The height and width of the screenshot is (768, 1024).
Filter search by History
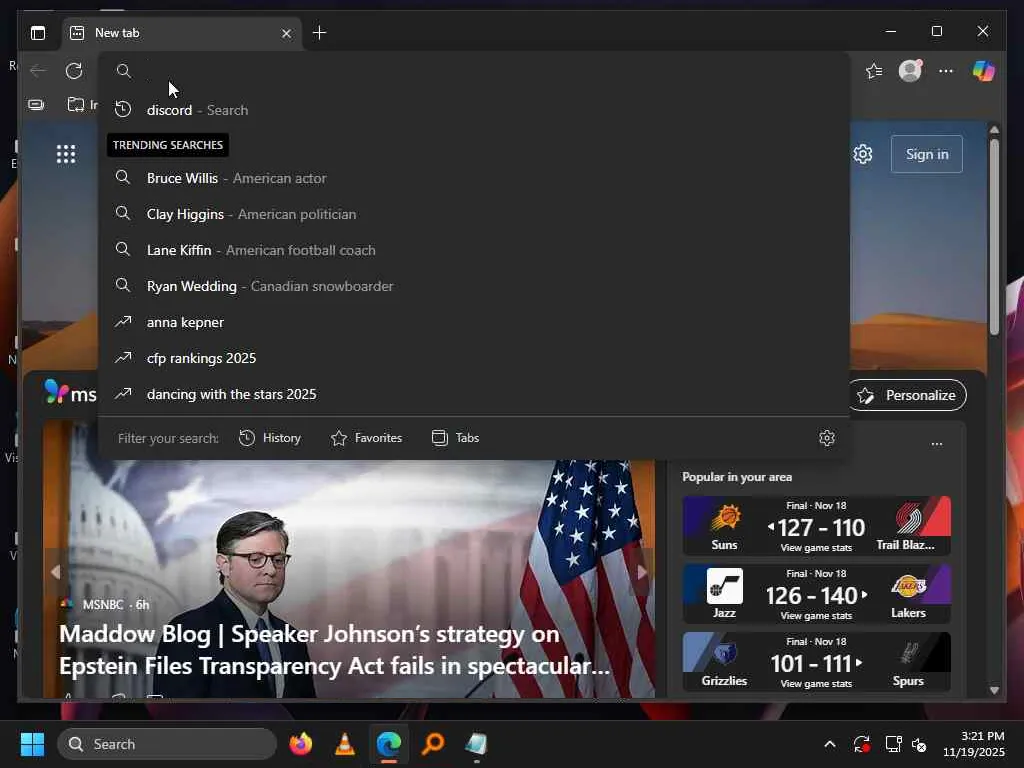coord(270,438)
